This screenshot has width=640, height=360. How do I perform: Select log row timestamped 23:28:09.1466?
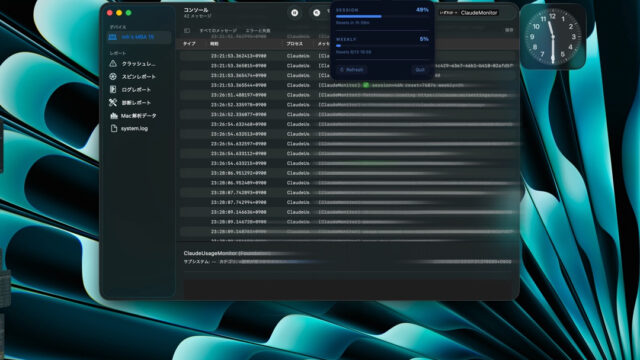(x=347, y=212)
